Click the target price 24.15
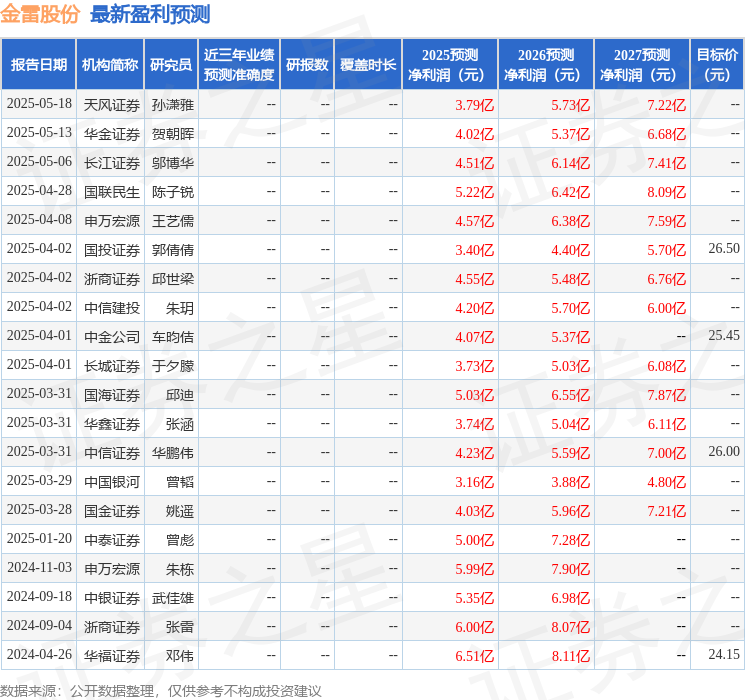 [x=724, y=654]
